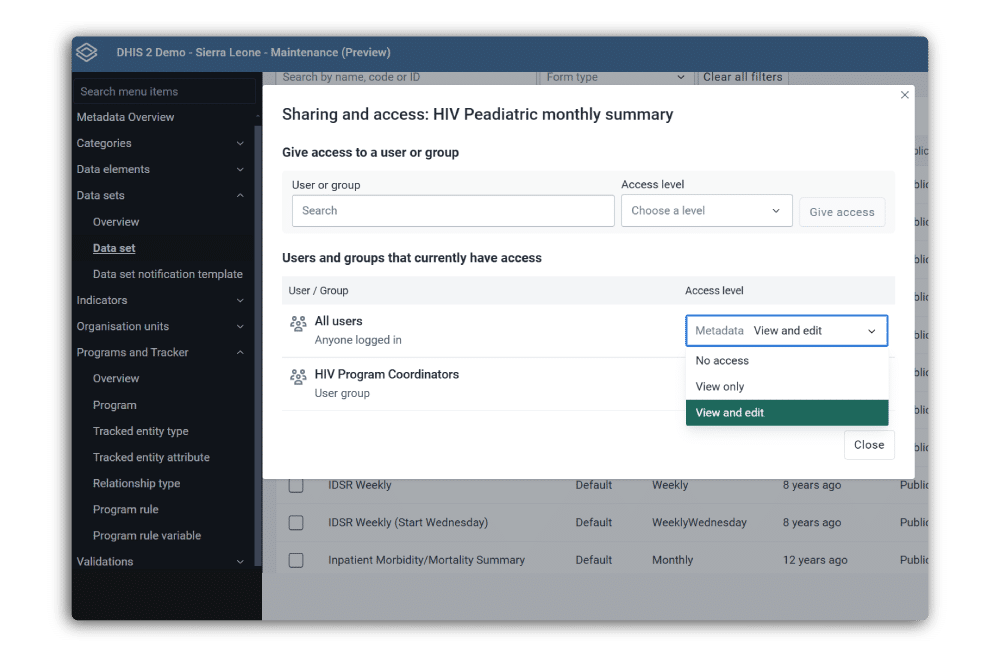Open All users access level dropdown
Viewport: 1000px width, 671px height.
point(786,331)
